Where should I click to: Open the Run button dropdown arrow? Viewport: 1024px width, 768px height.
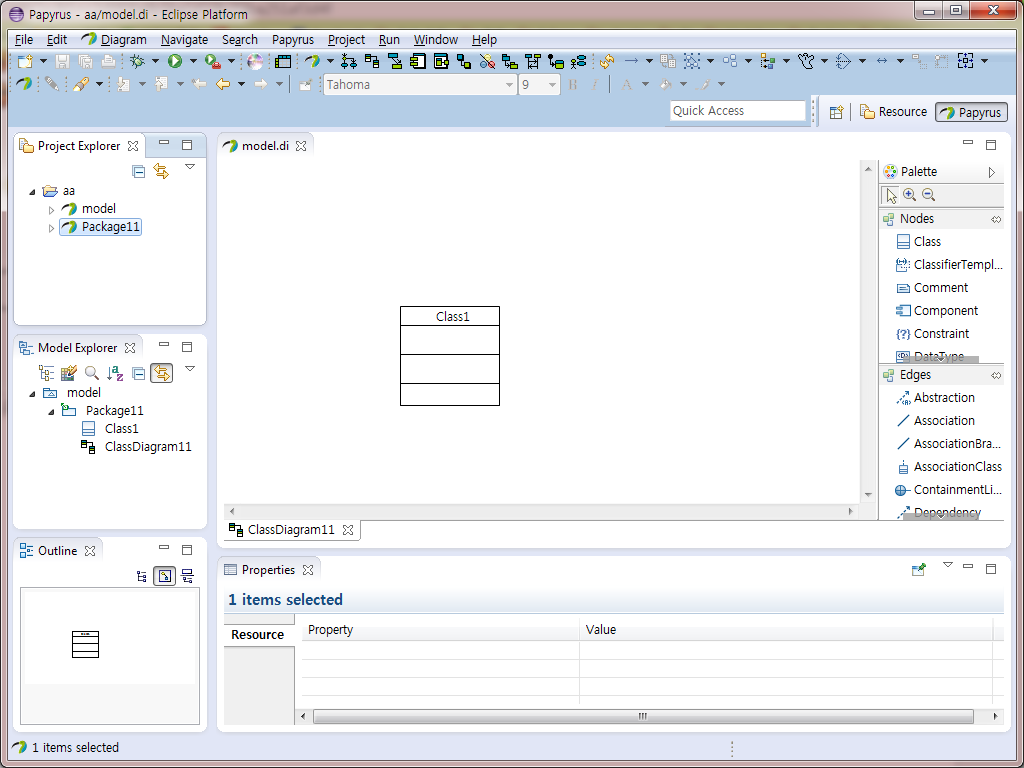click(193, 61)
